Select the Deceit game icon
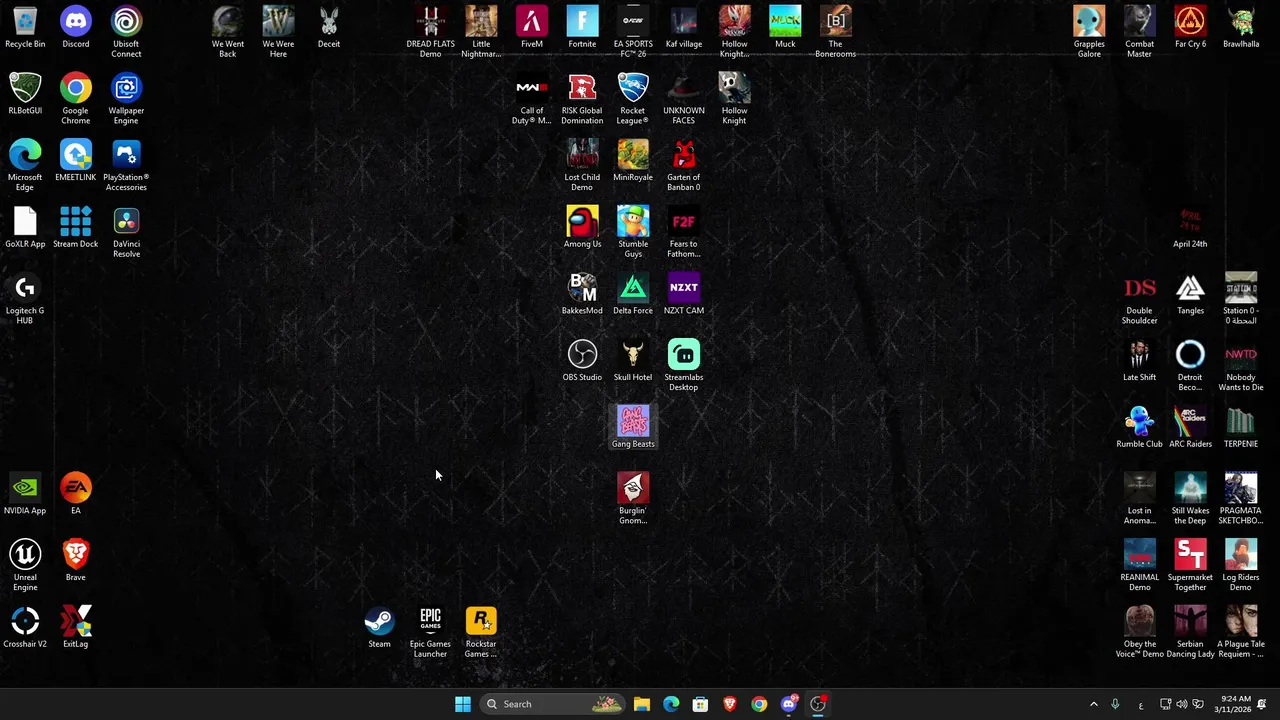The width and height of the screenshot is (1280, 720). click(329, 28)
